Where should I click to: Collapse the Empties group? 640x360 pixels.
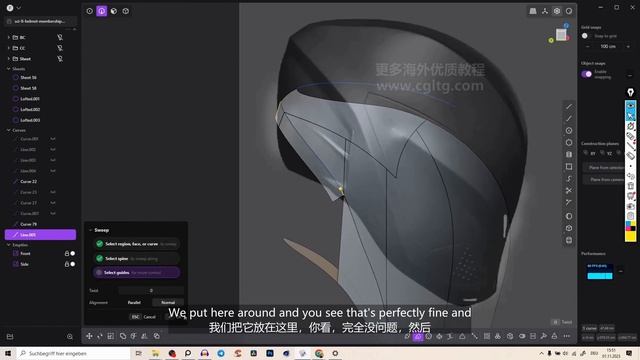click(x=9, y=245)
